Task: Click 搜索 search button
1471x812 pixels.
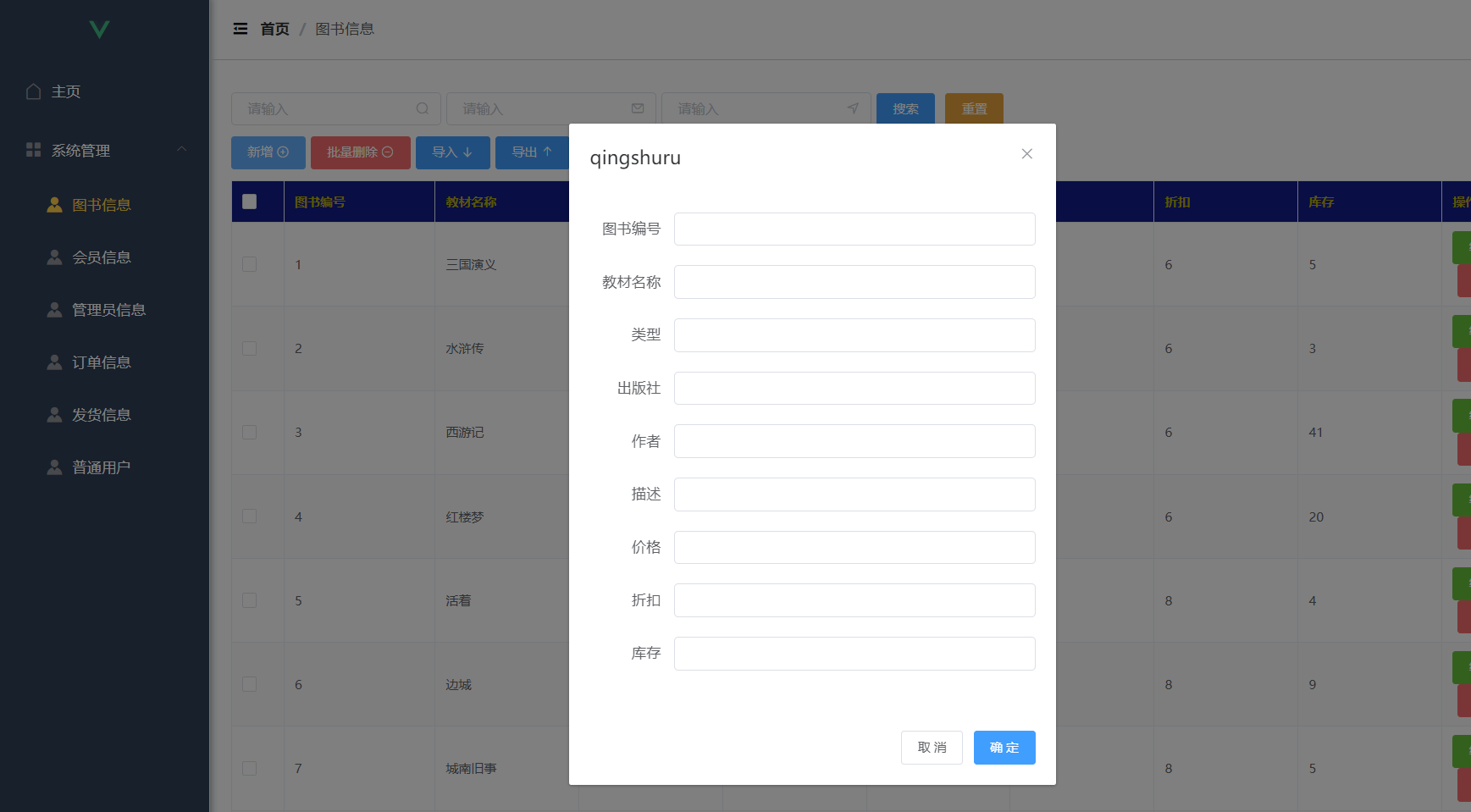Action: 905,109
